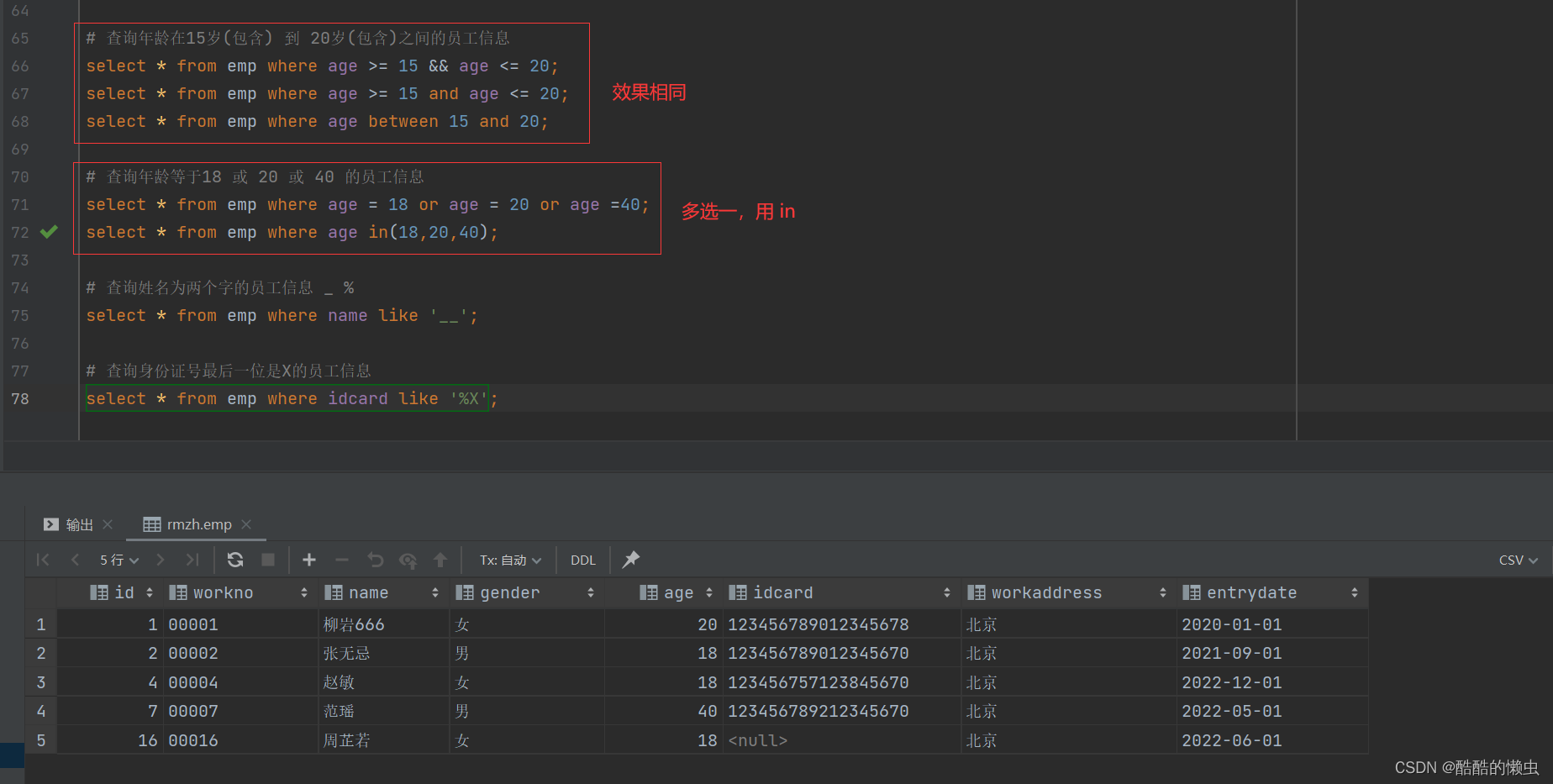Place the cursor on editor line 78 query
The height and width of the screenshot is (784, 1553).
pyautogui.click(x=292, y=398)
